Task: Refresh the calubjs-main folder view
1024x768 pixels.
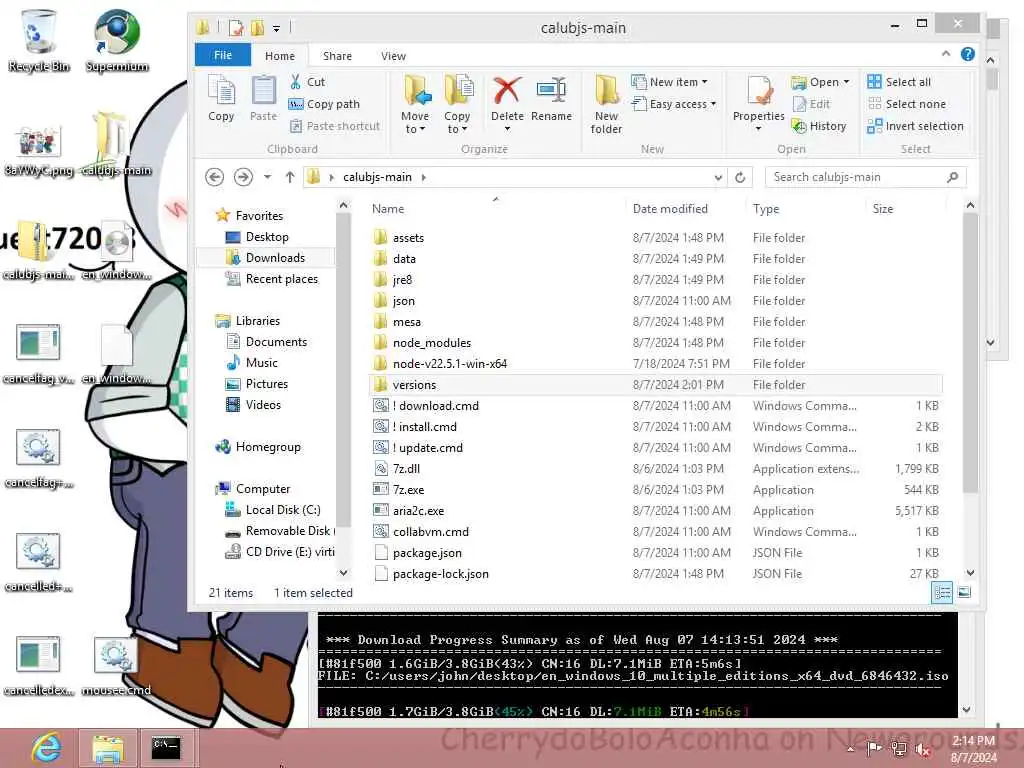Action: tap(740, 177)
